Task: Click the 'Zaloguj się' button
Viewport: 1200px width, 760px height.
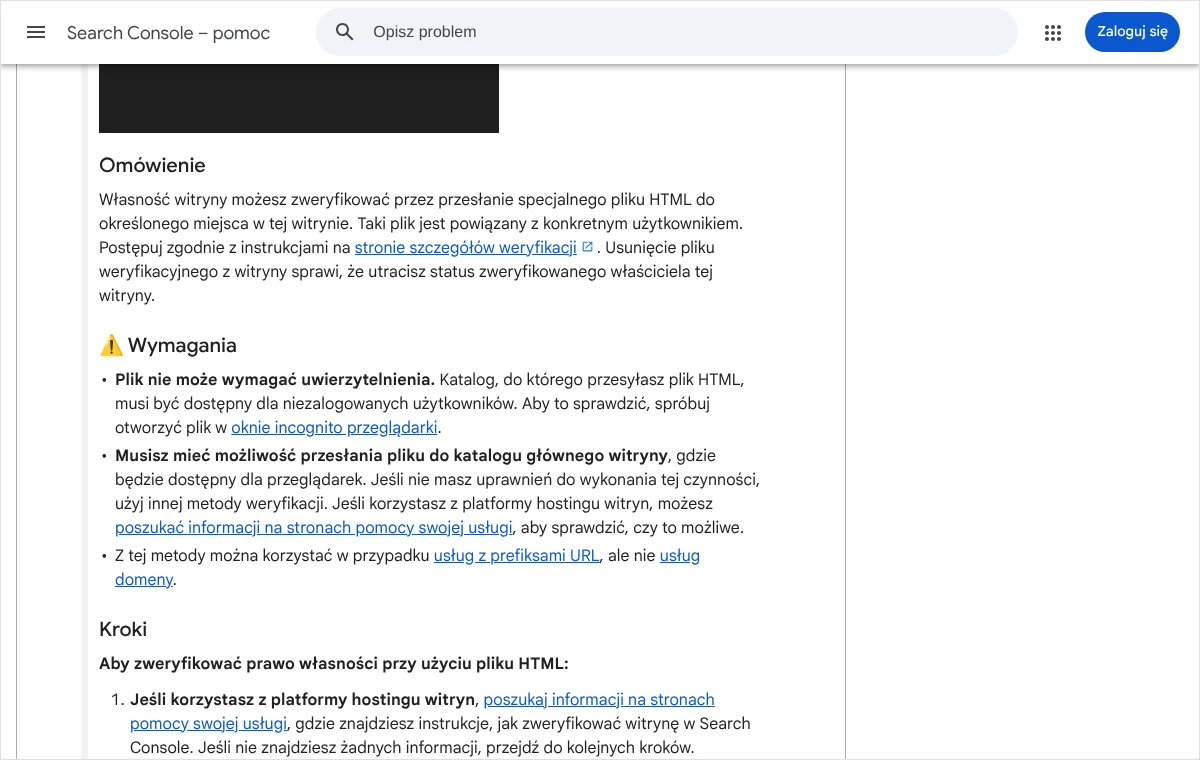Action: point(1132,32)
